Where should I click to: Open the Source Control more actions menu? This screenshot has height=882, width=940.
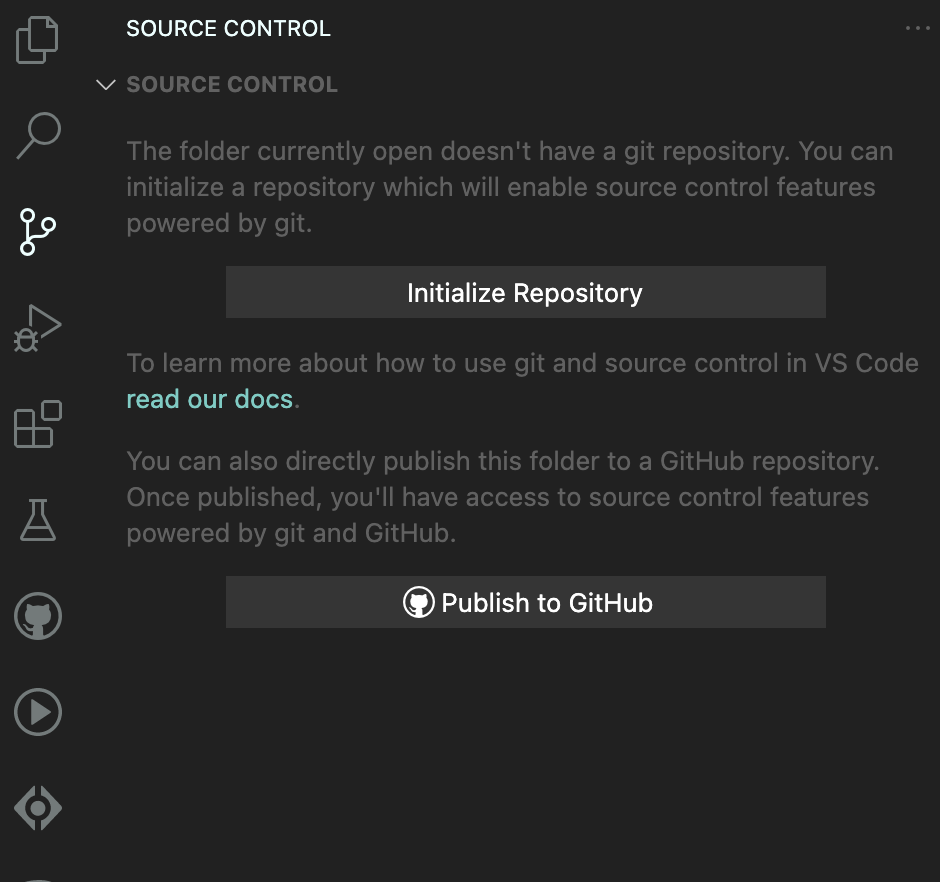(917, 28)
